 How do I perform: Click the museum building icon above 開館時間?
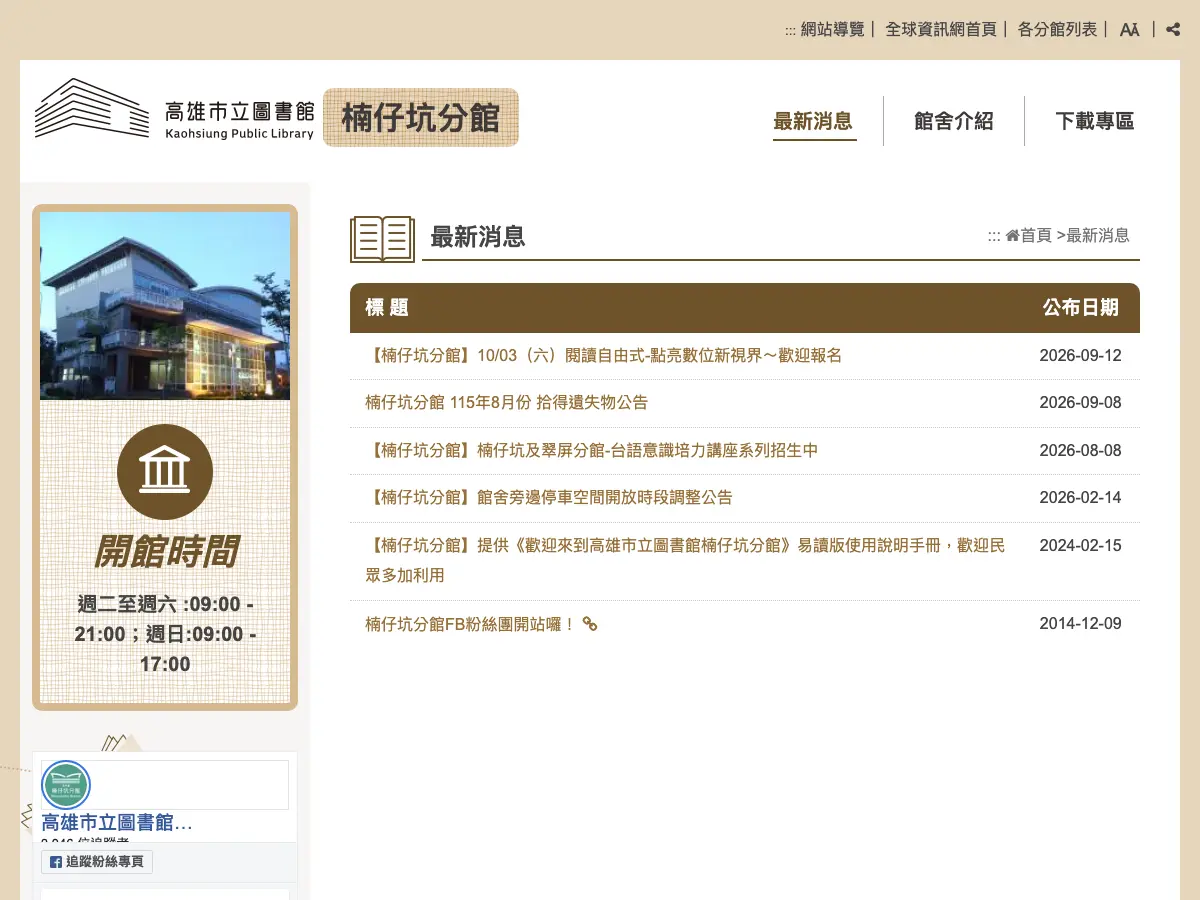165,472
